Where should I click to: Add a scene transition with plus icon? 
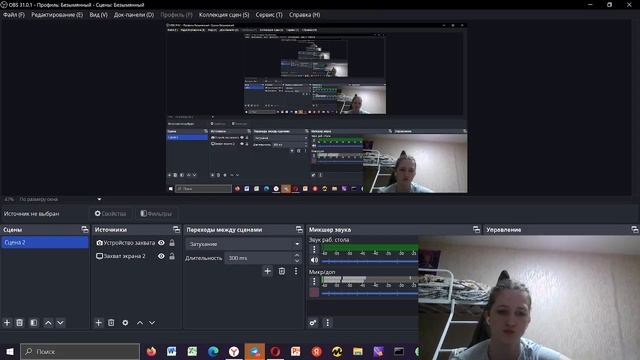pyautogui.click(x=267, y=271)
